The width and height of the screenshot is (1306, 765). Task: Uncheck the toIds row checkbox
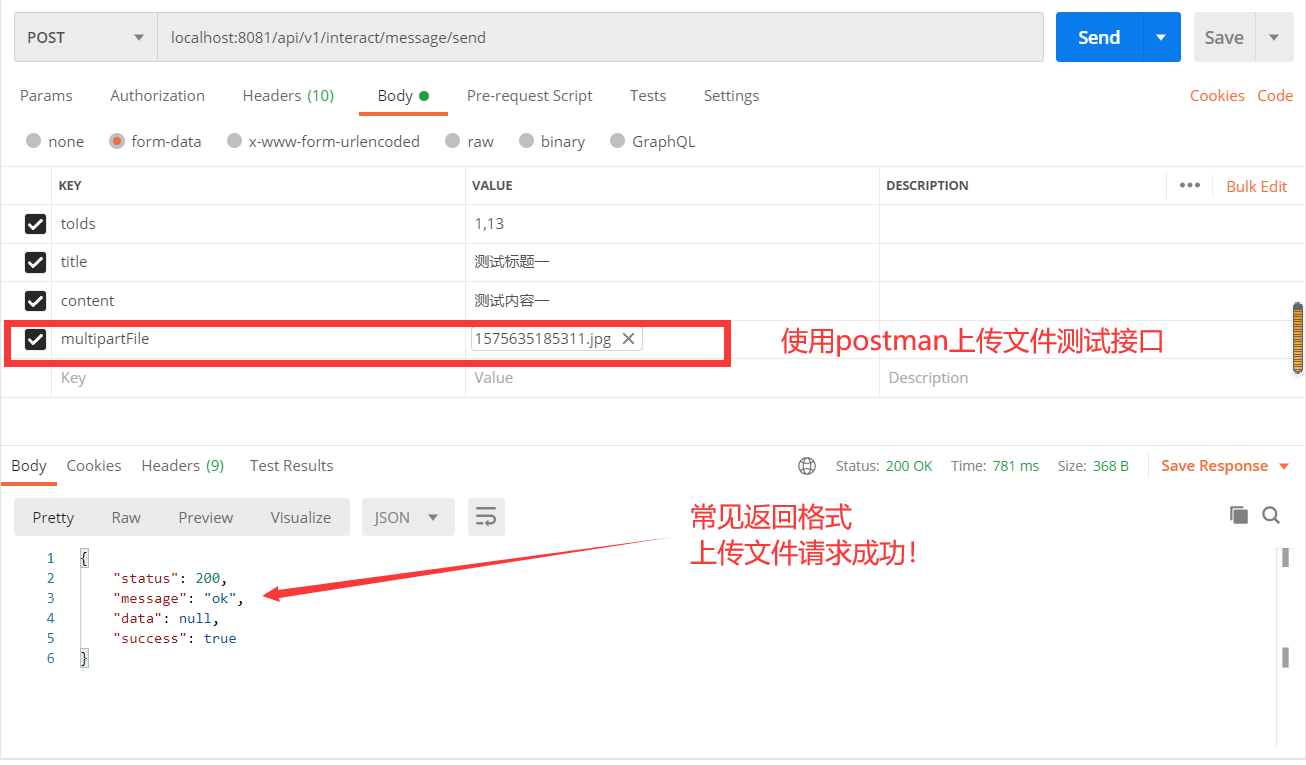(35, 223)
